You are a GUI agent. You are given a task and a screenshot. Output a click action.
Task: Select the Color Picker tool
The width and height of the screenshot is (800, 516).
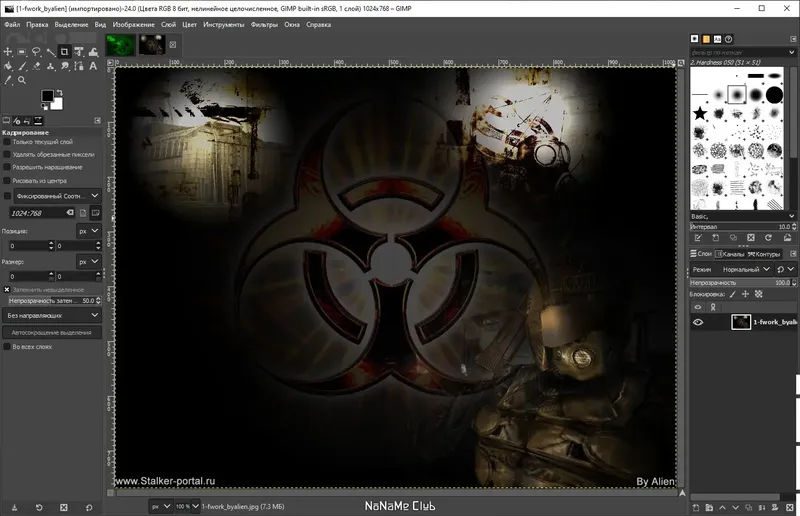click(8, 80)
